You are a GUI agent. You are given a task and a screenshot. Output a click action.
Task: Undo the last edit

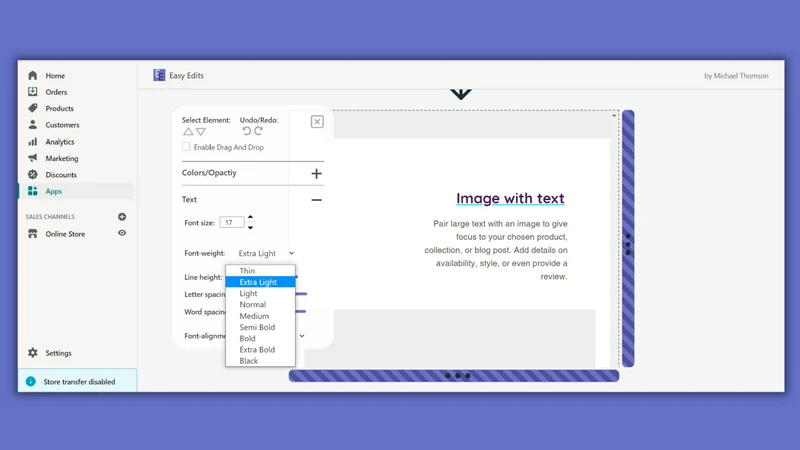point(246,131)
